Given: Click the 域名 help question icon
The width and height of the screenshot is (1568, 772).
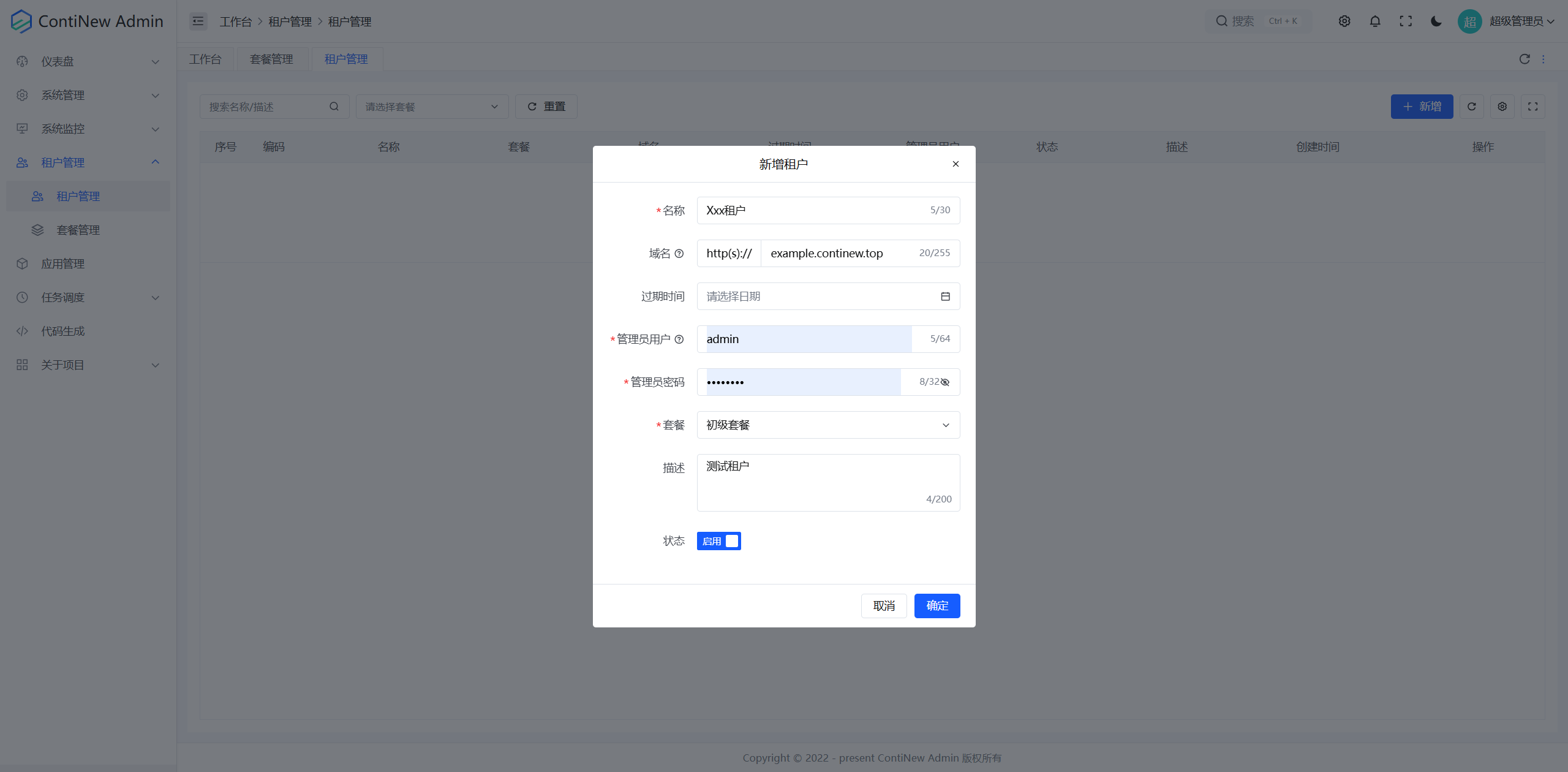Looking at the screenshot, I should tap(679, 254).
